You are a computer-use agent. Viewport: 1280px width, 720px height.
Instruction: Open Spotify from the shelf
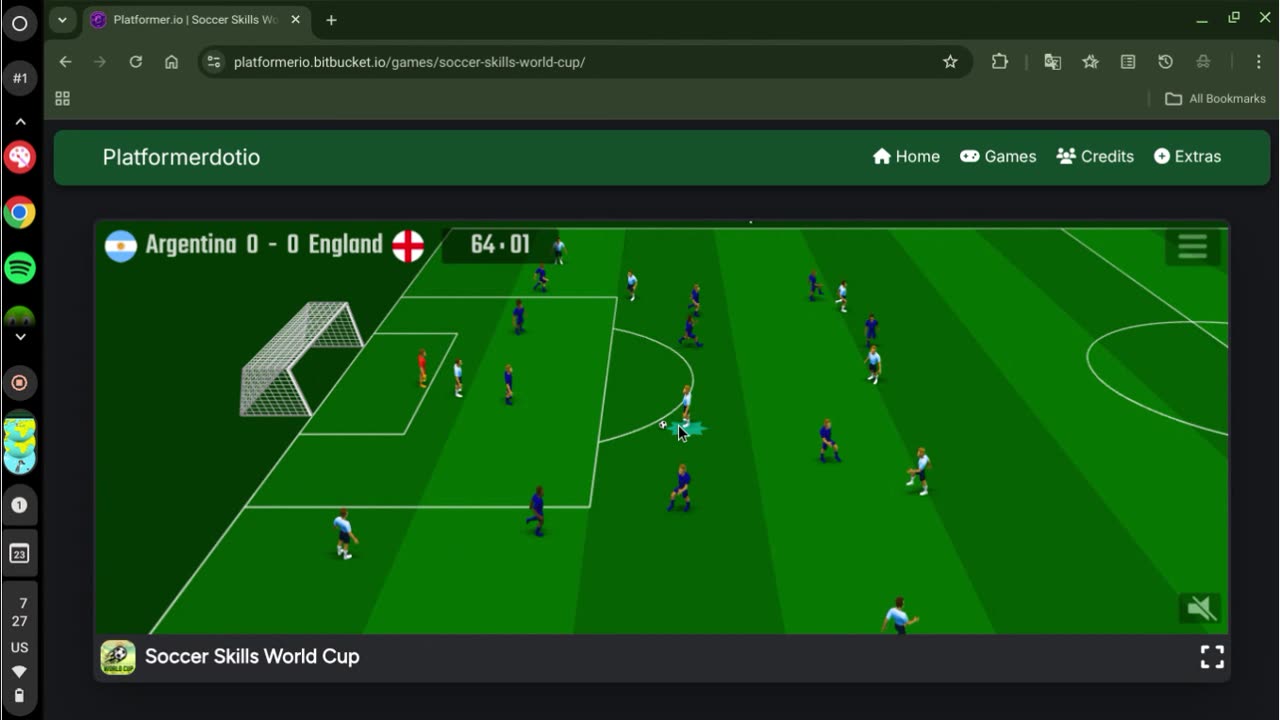coord(20,268)
